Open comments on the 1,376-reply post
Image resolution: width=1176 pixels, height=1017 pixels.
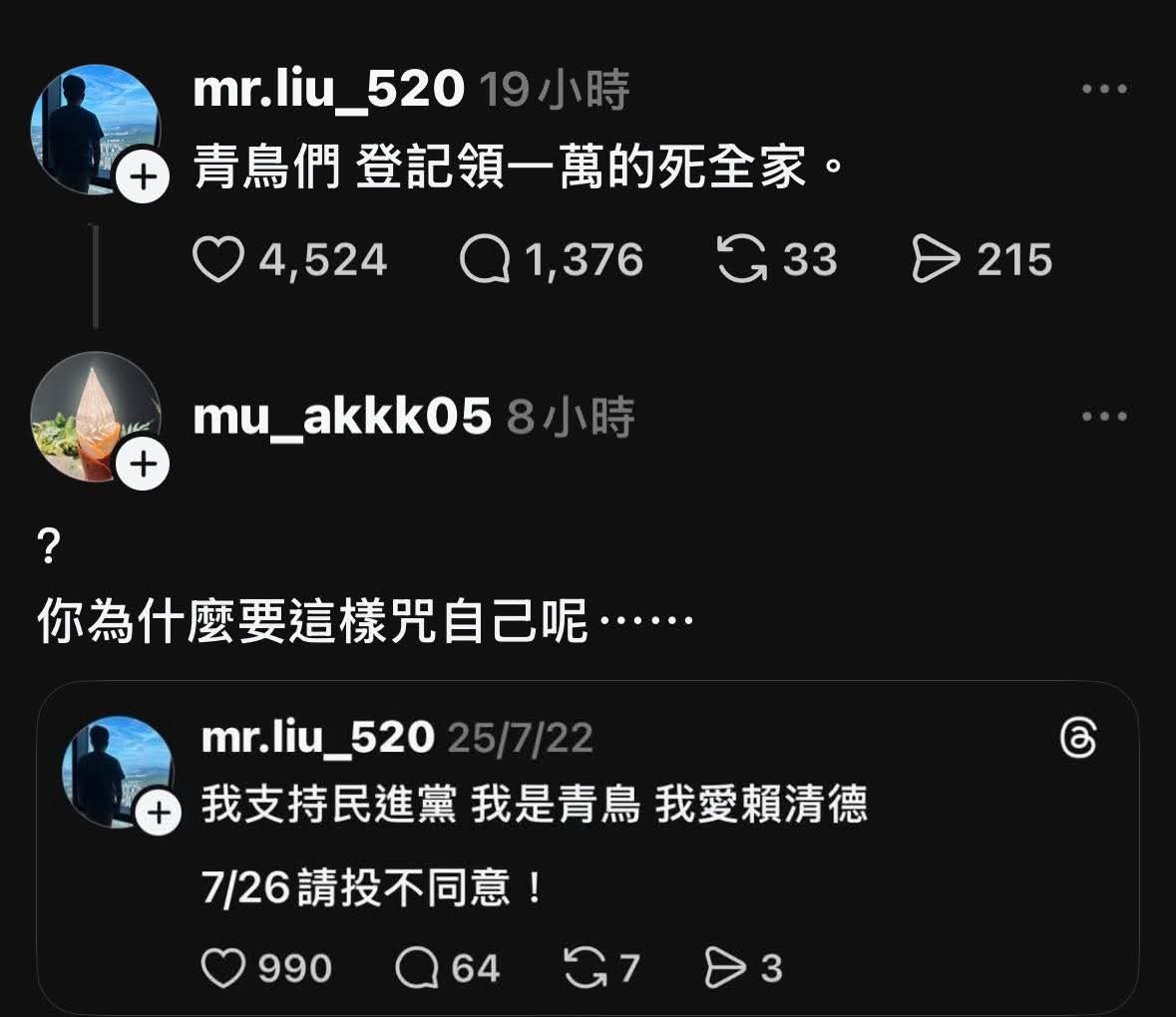(485, 259)
